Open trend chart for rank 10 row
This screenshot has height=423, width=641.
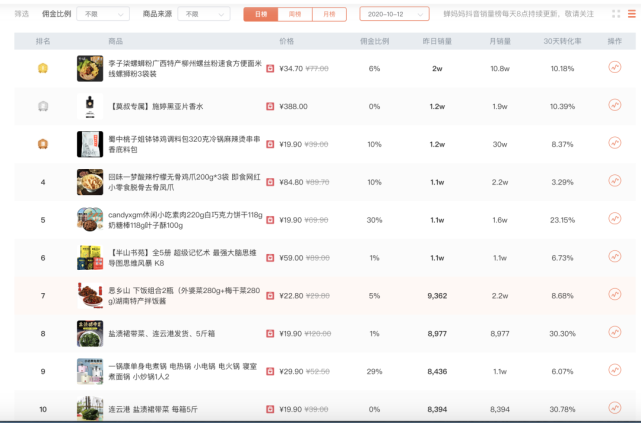(x=614, y=408)
